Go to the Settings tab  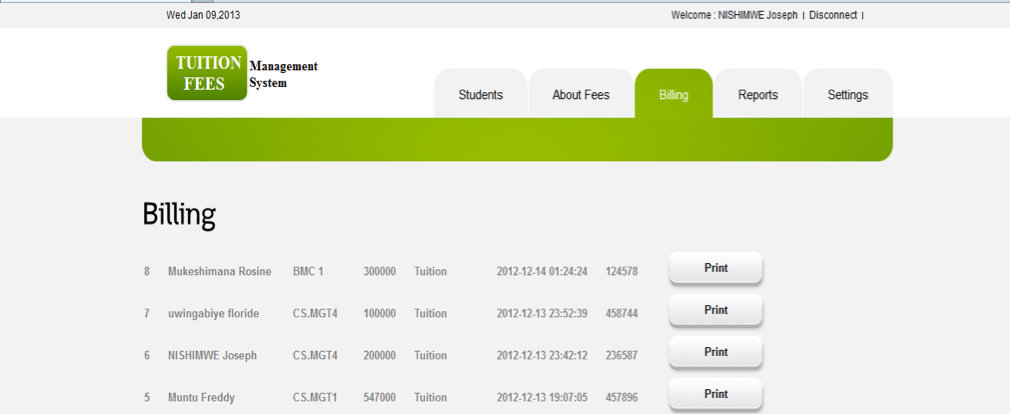click(848, 94)
